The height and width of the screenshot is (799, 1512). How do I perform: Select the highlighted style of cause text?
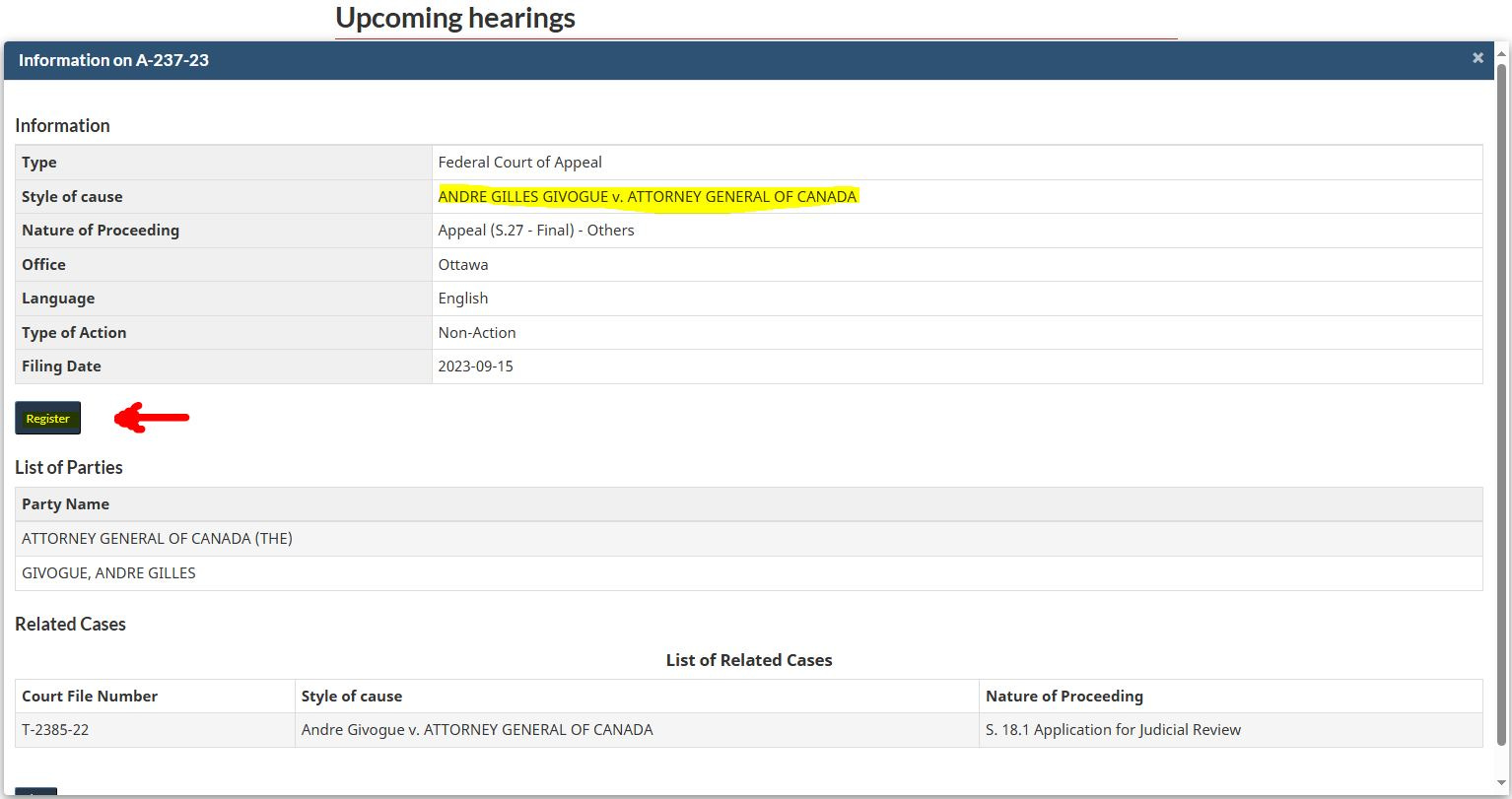pyautogui.click(x=648, y=196)
